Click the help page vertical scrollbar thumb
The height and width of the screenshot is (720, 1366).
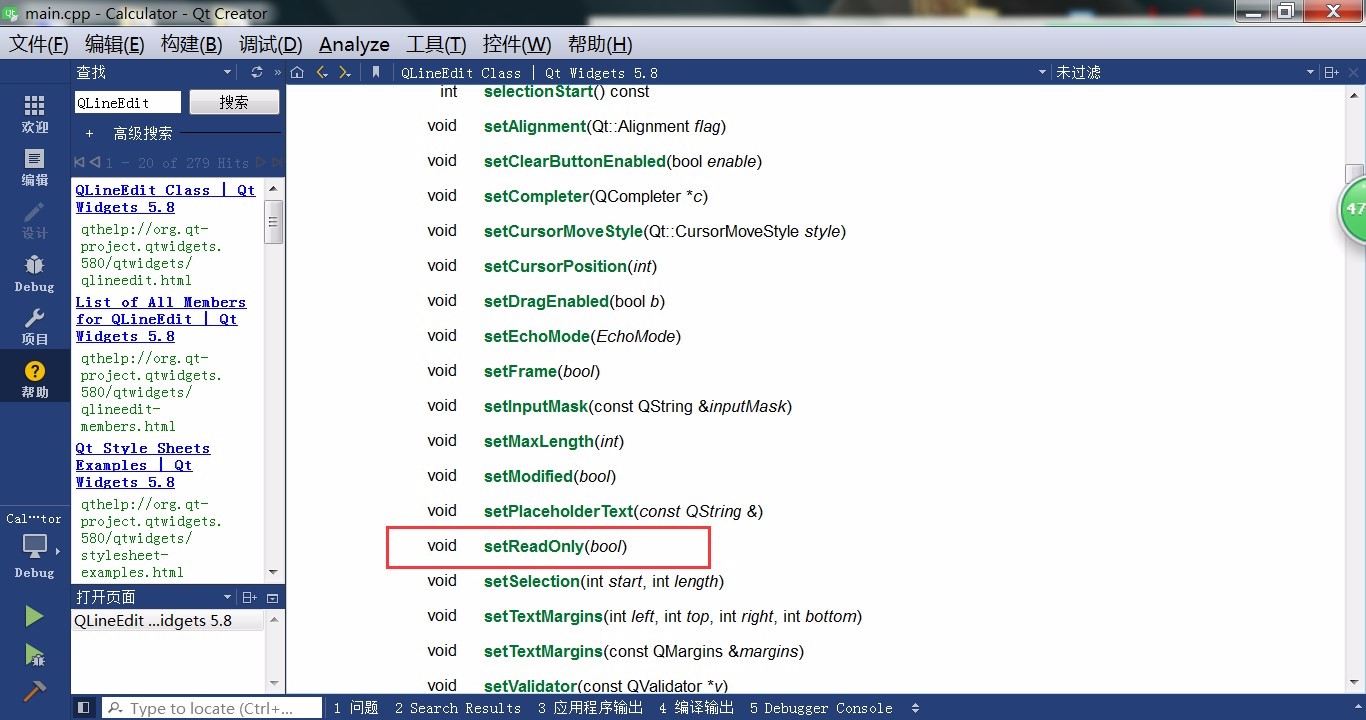tap(1354, 172)
